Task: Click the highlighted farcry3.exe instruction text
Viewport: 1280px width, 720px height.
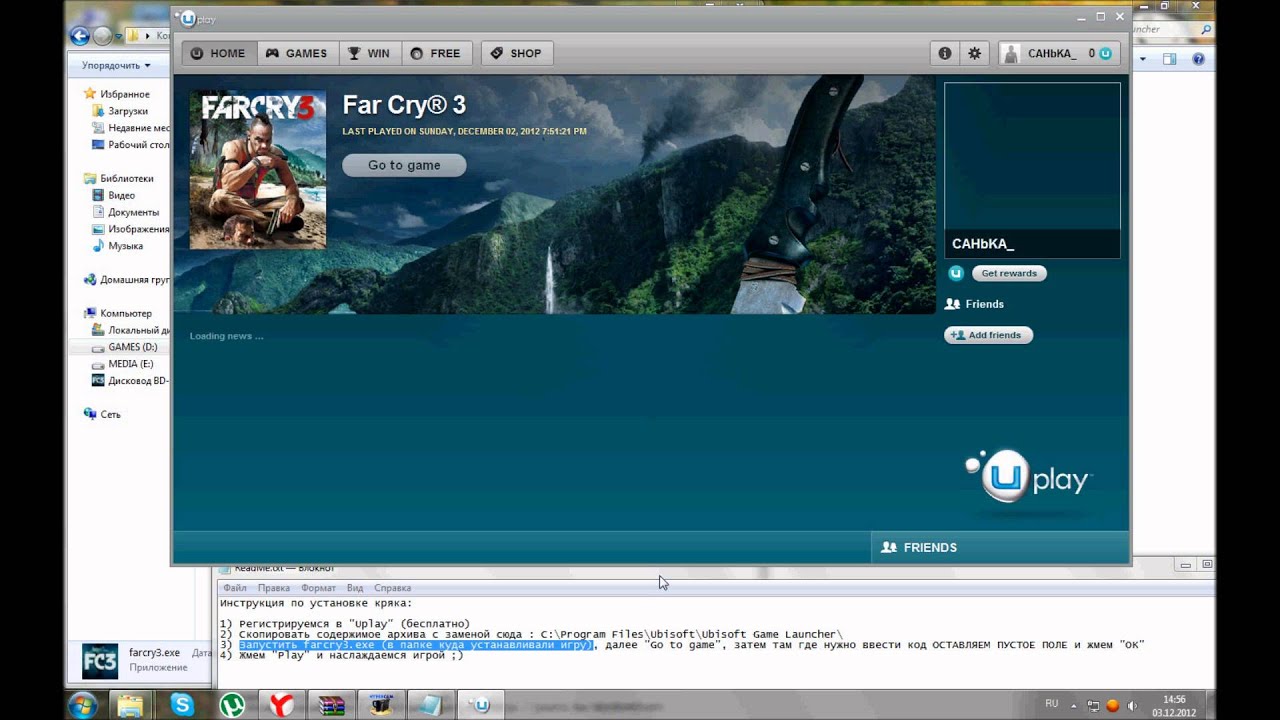Action: (416, 645)
